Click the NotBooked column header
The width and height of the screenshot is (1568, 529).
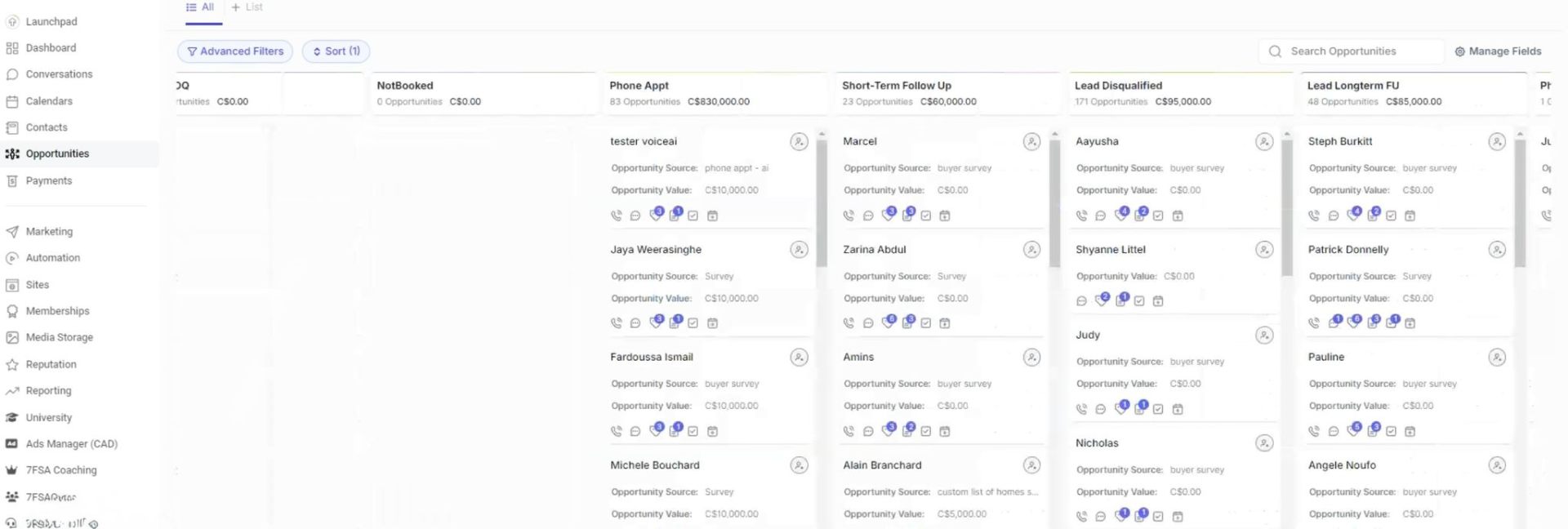[483, 93]
